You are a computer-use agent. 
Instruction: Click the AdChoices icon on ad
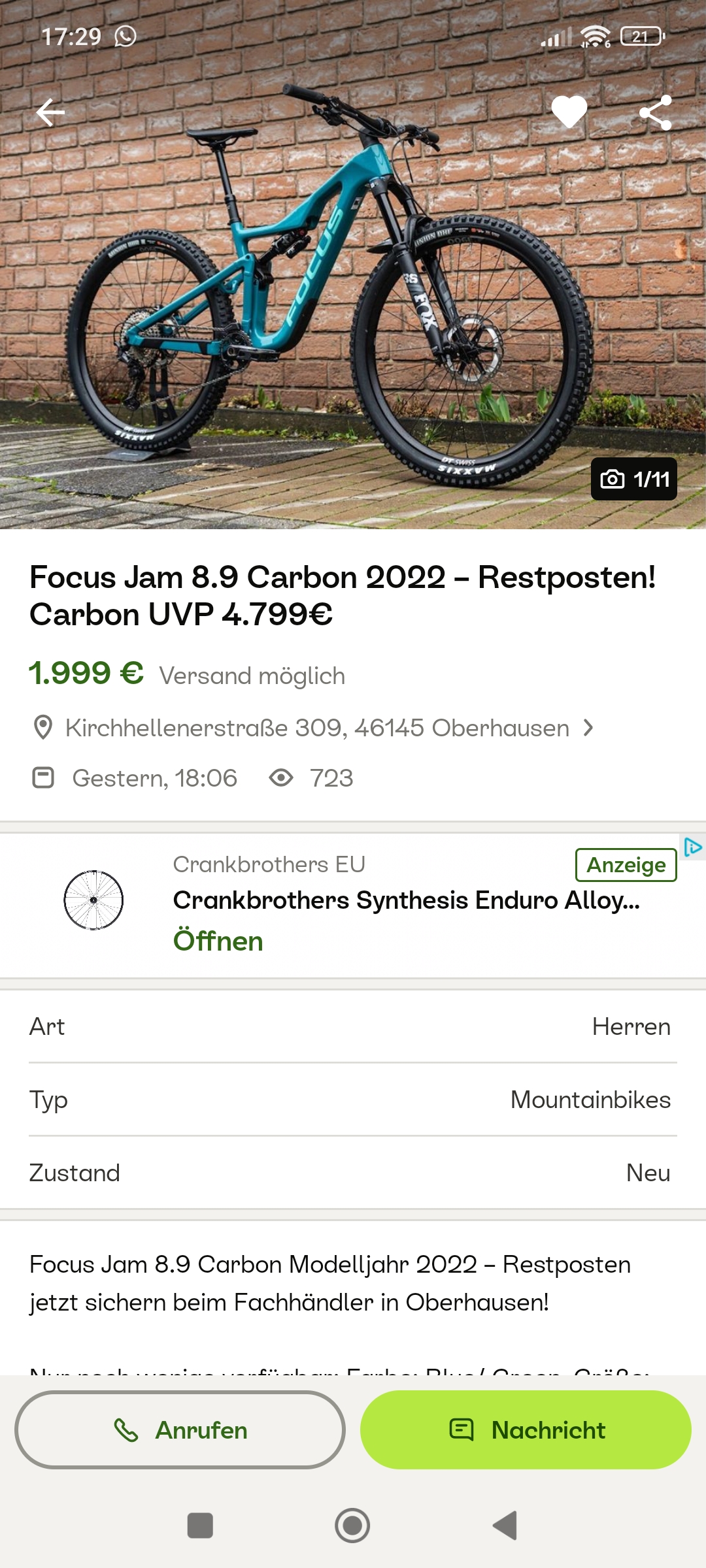692,847
